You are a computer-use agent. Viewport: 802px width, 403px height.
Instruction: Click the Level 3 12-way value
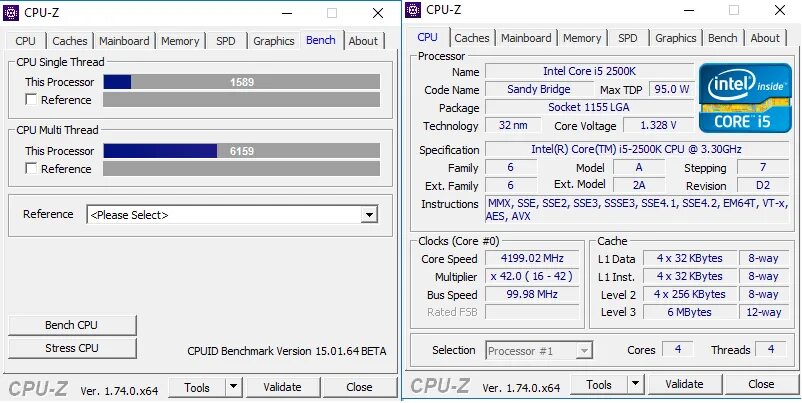click(x=764, y=312)
